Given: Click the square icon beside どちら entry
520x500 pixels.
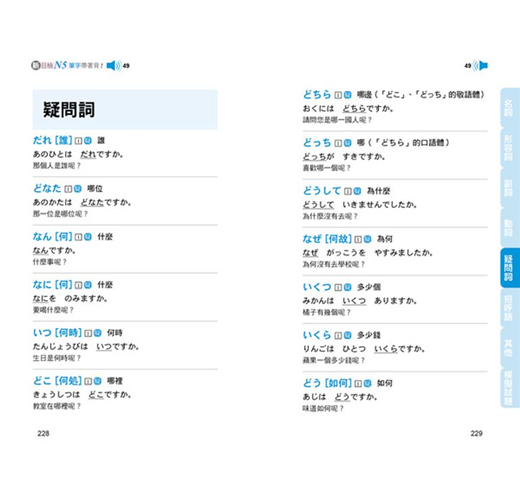Looking at the screenshot, I should (x=338, y=95).
